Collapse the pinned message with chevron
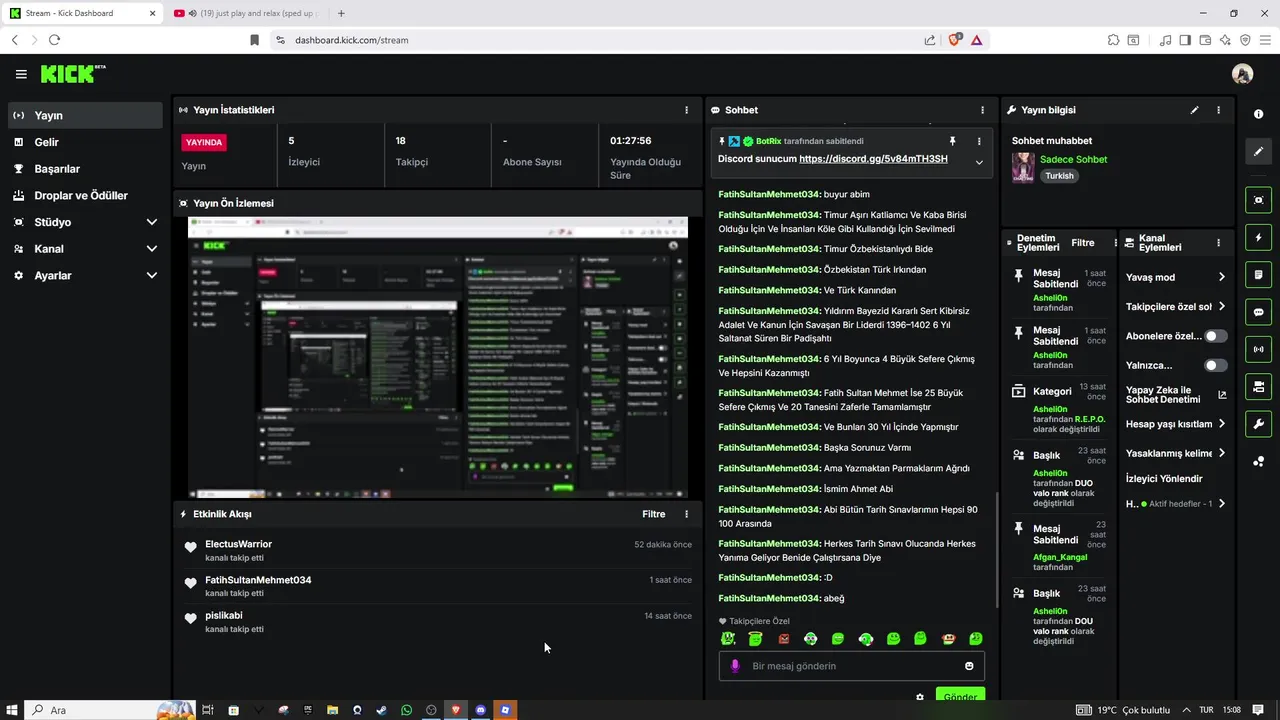Viewport: 1280px width, 720px height. 979,162
